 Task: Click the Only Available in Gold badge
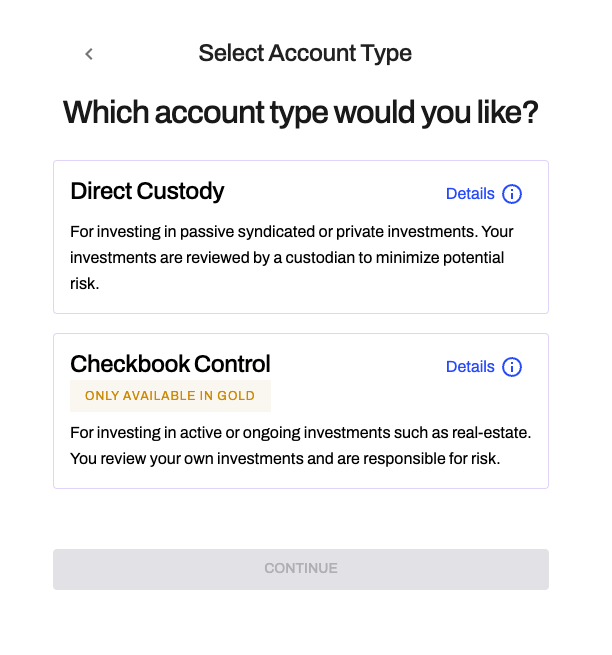(170, 396)
